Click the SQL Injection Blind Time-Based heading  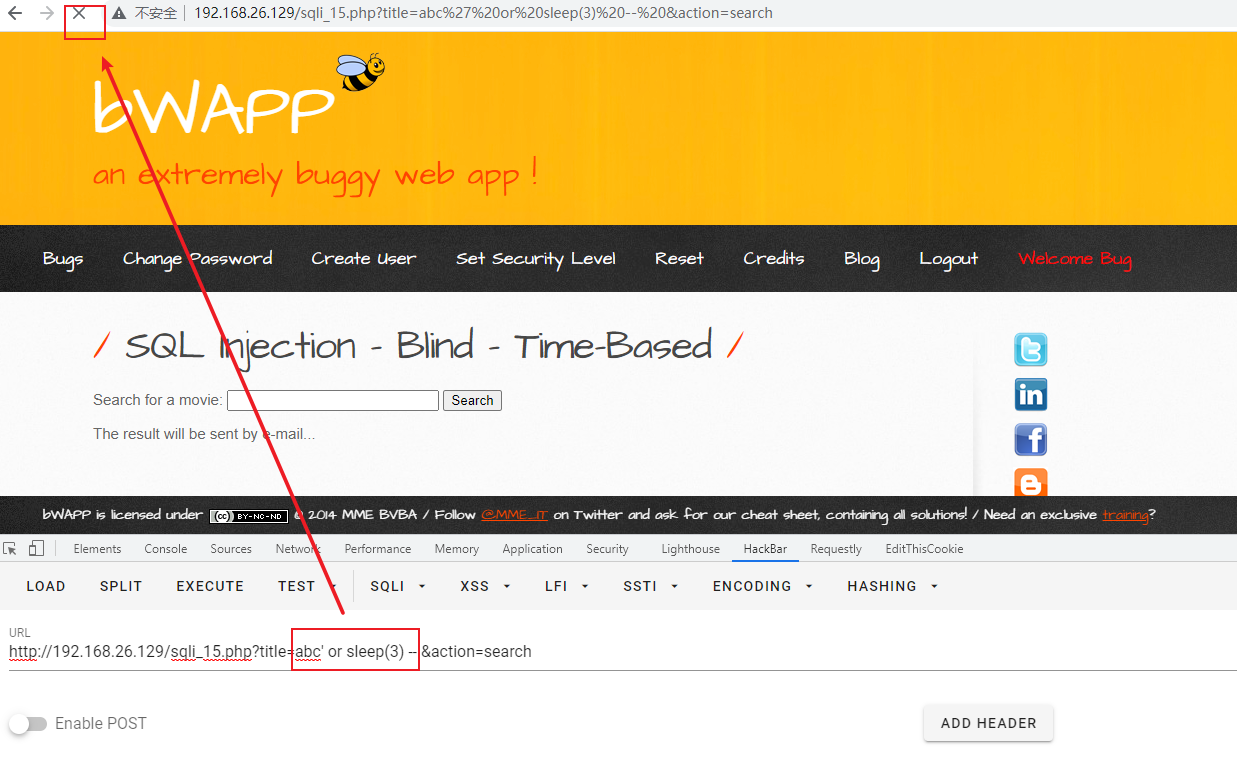coord(418,347)
